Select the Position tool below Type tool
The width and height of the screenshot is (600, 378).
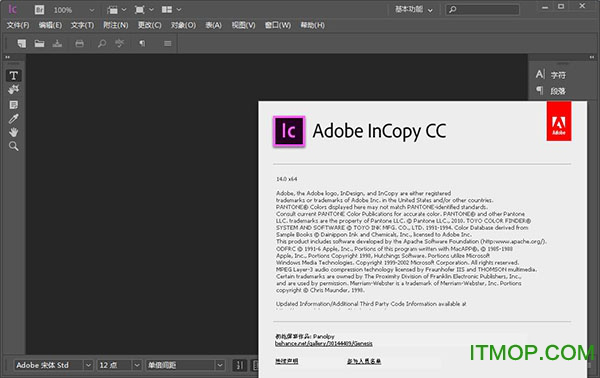tap(14, 90)
